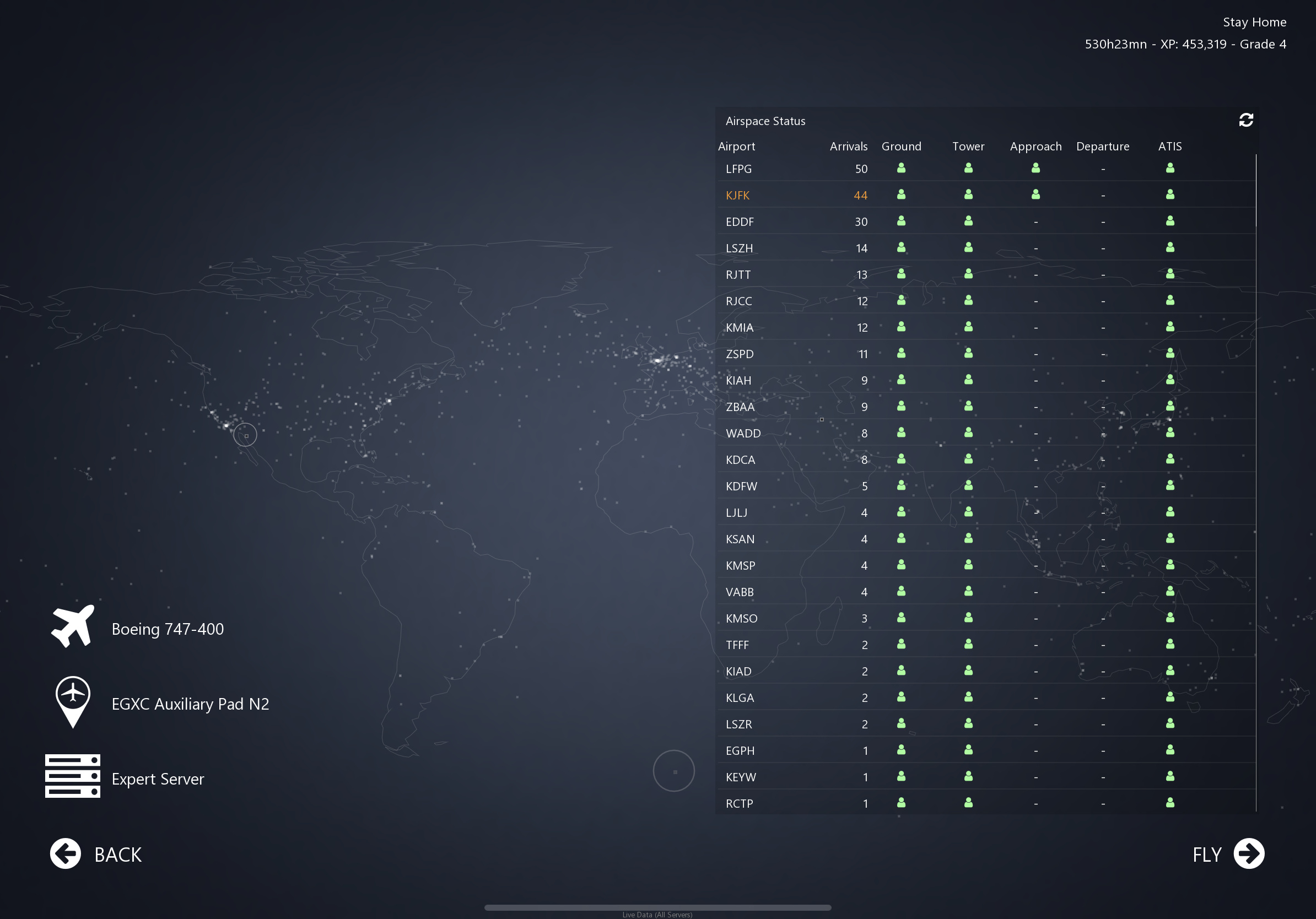The height and width of the screenshot is (919, 1316).
Task: Select the KJFK airport row
Action: (737, 196)
